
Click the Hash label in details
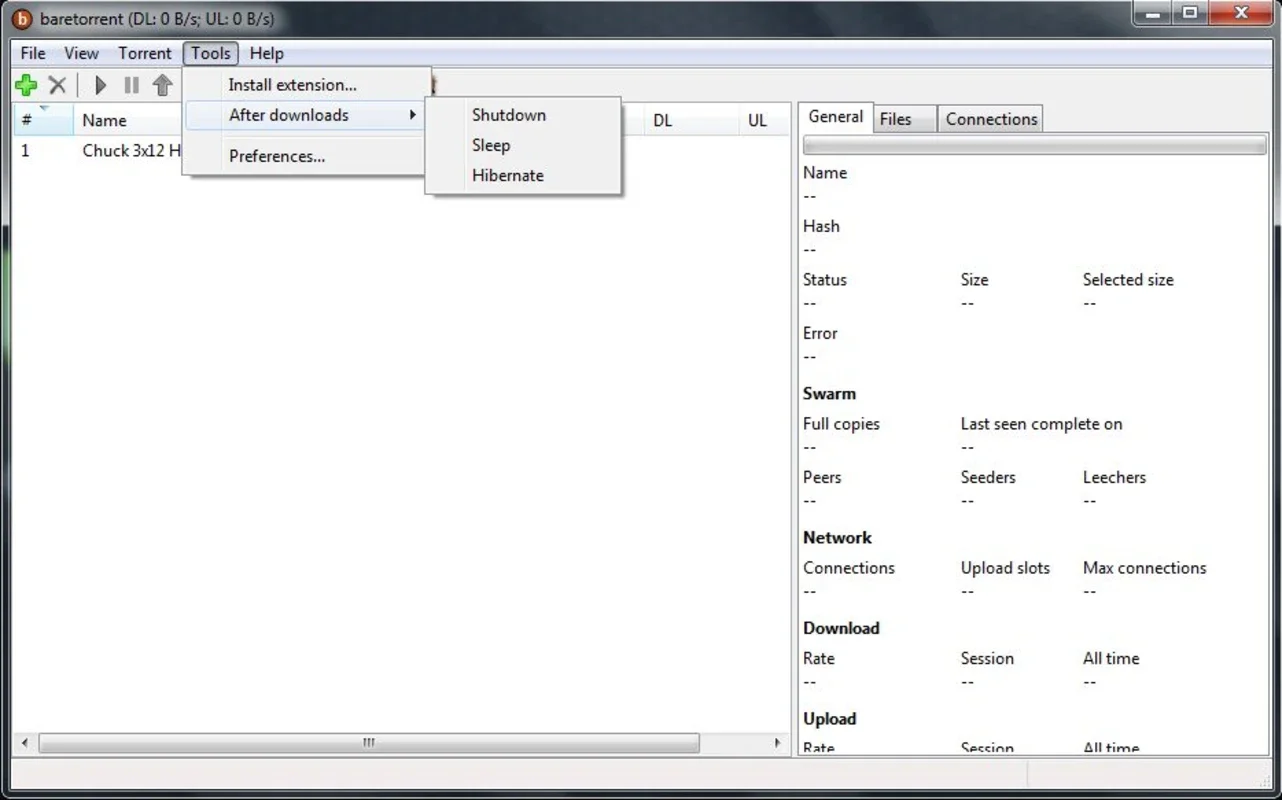[821, 226]
